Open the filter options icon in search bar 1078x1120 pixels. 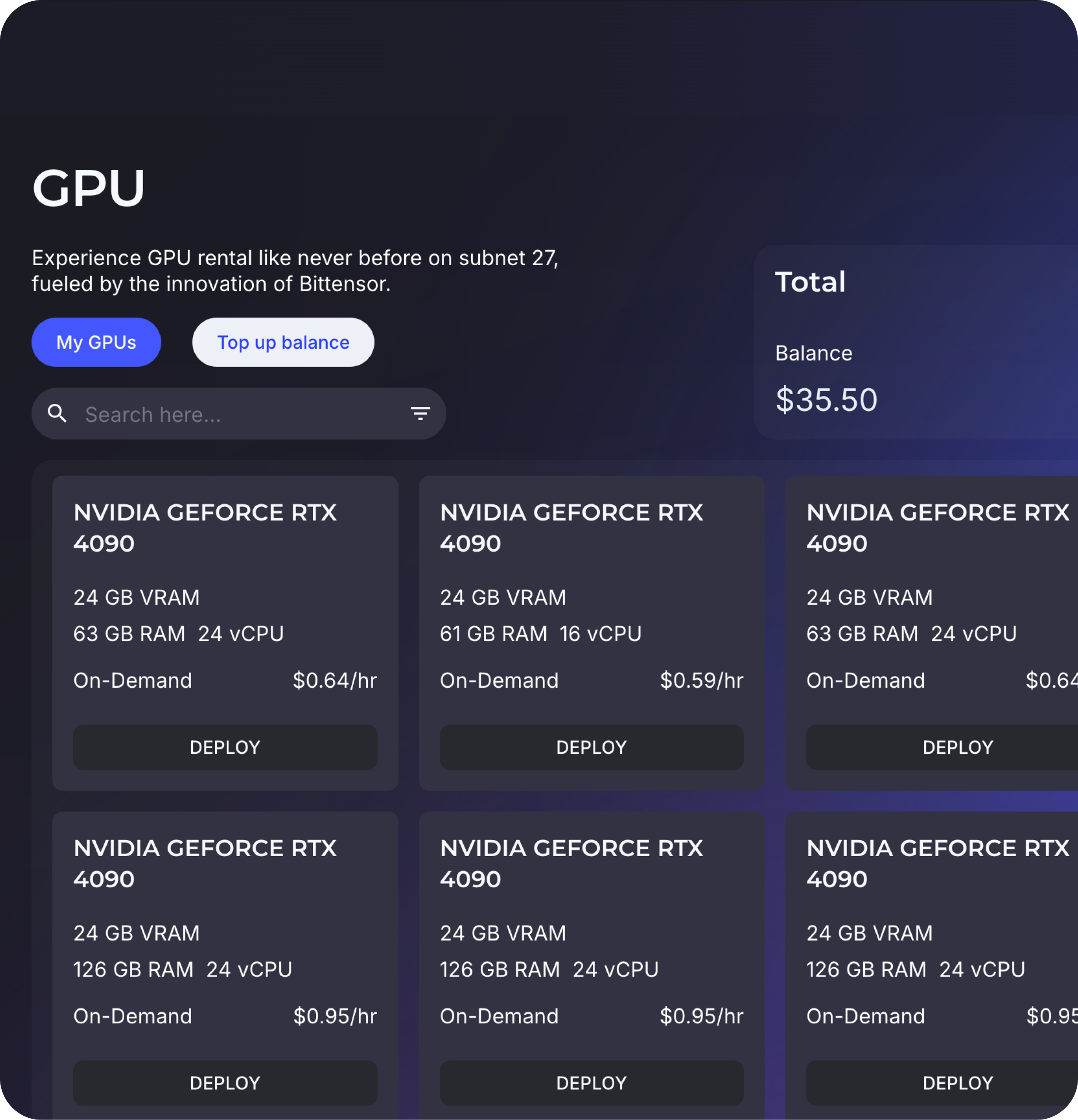[x=420, y=413]
